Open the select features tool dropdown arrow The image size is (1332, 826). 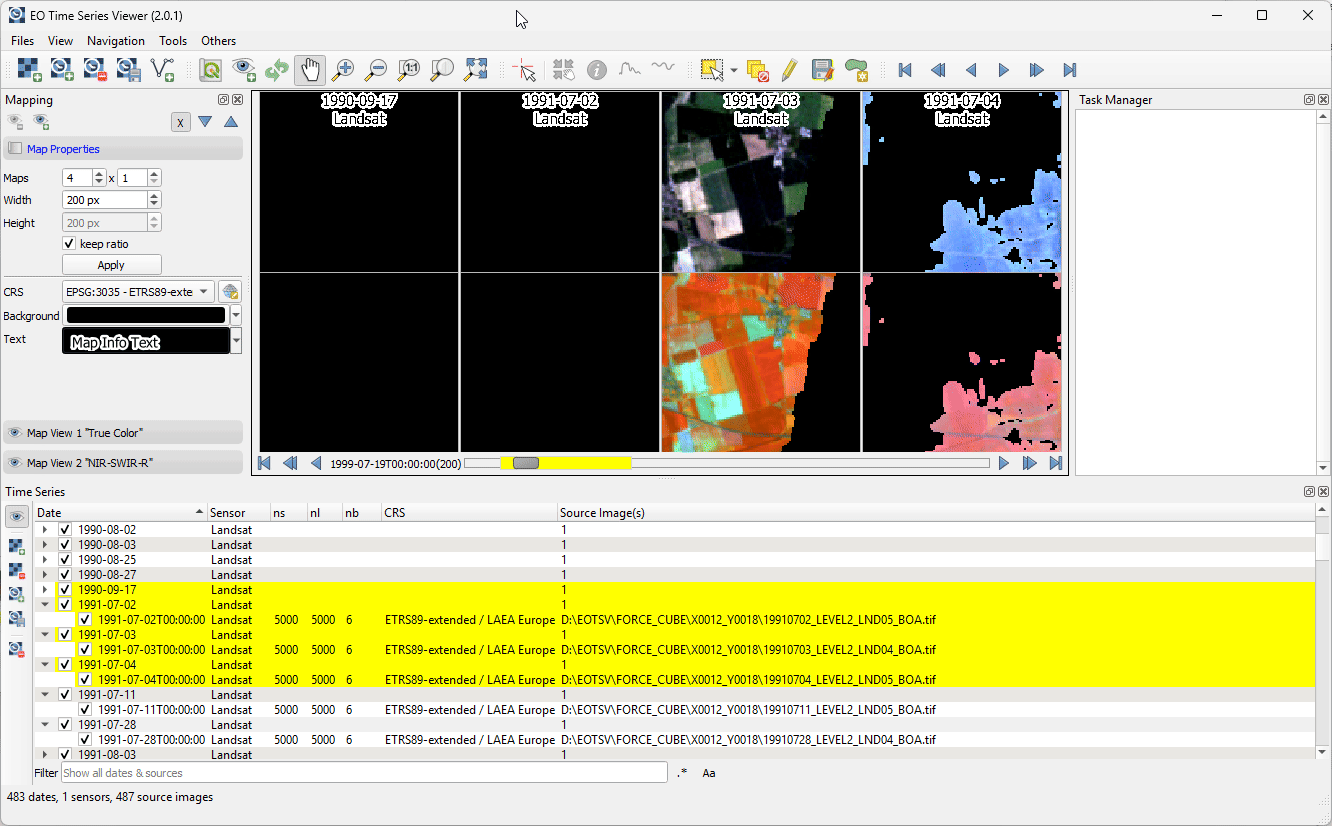coord(734,70)
